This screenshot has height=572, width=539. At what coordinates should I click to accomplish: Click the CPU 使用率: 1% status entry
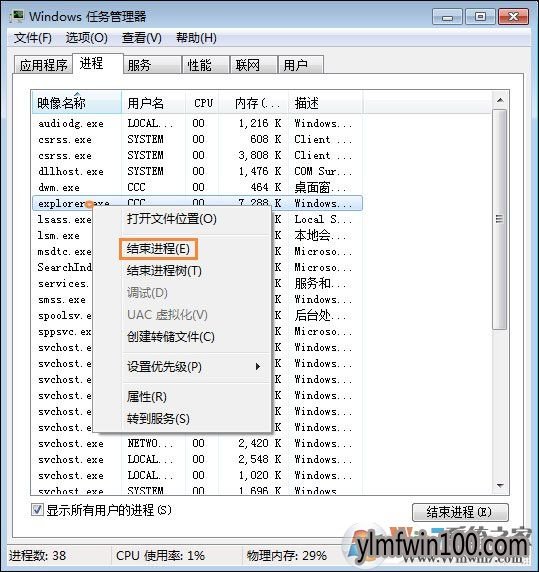160,556
